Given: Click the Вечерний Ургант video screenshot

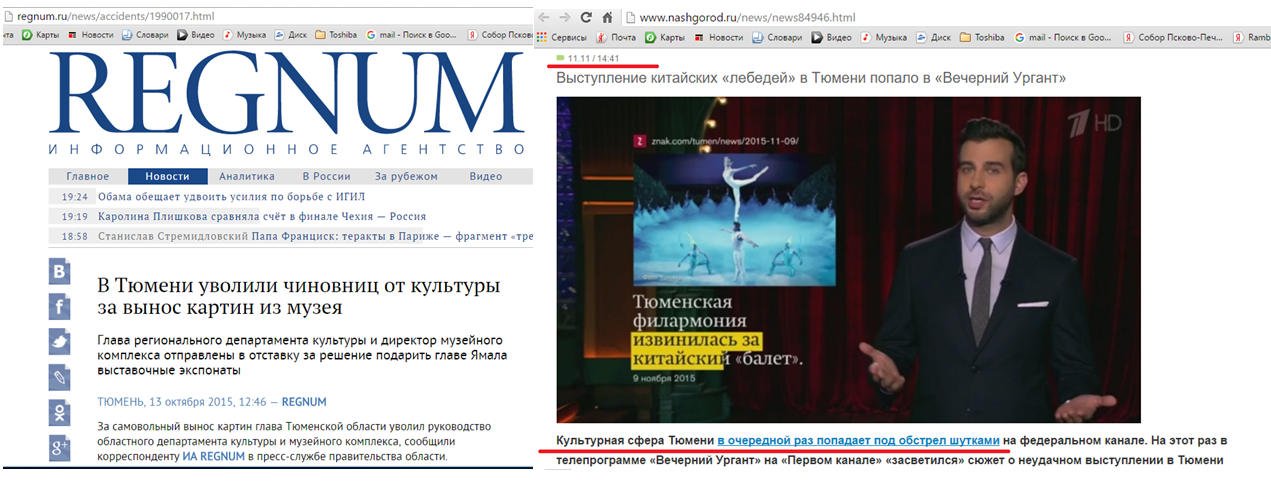Looking at the screenshot, I should (849, 259).
